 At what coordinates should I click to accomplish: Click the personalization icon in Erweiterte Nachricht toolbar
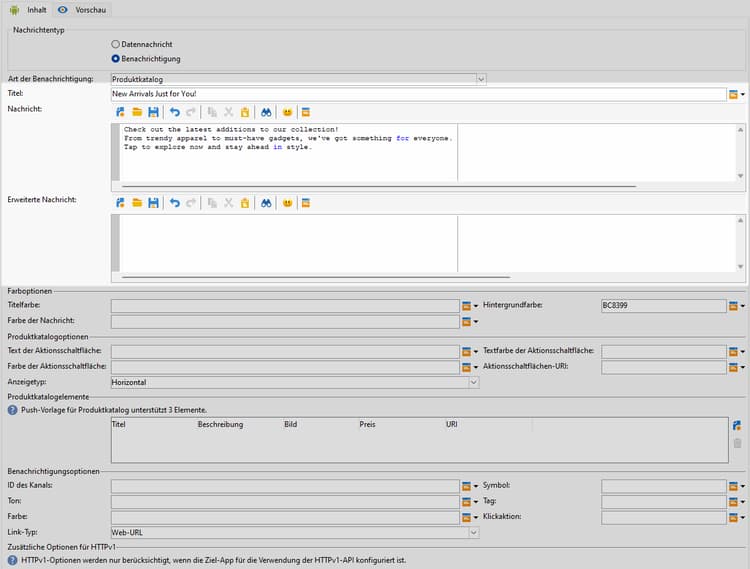coord(306,203)
